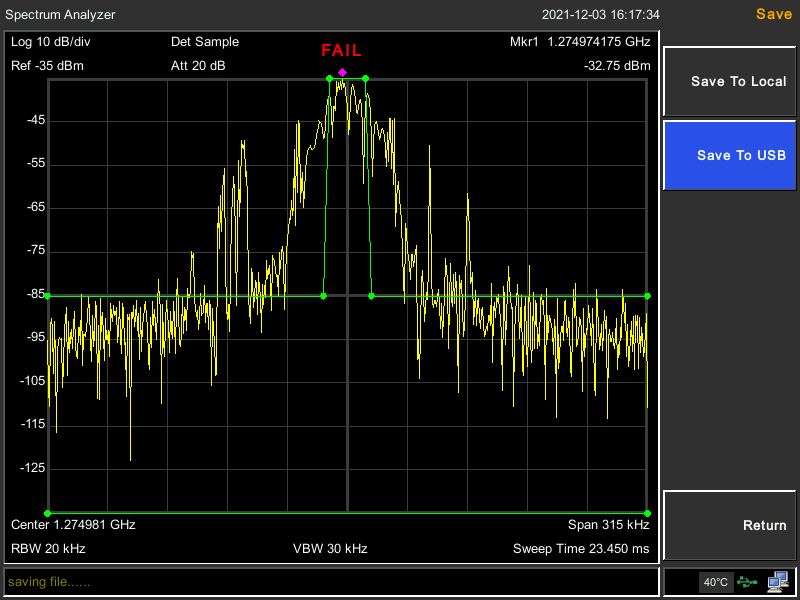The height and width of the screenshot is (600, 800).
Task: Click the Spectrum Analyzer title text
Action: pos(60,15)
